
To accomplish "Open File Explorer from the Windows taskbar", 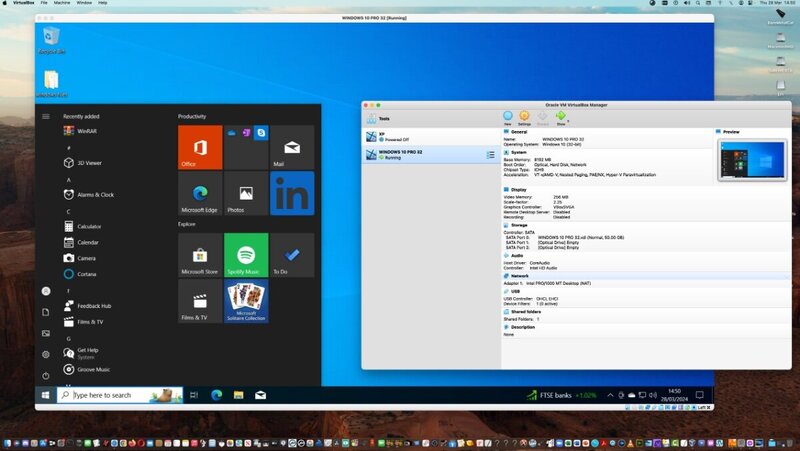I will point(238,395).
